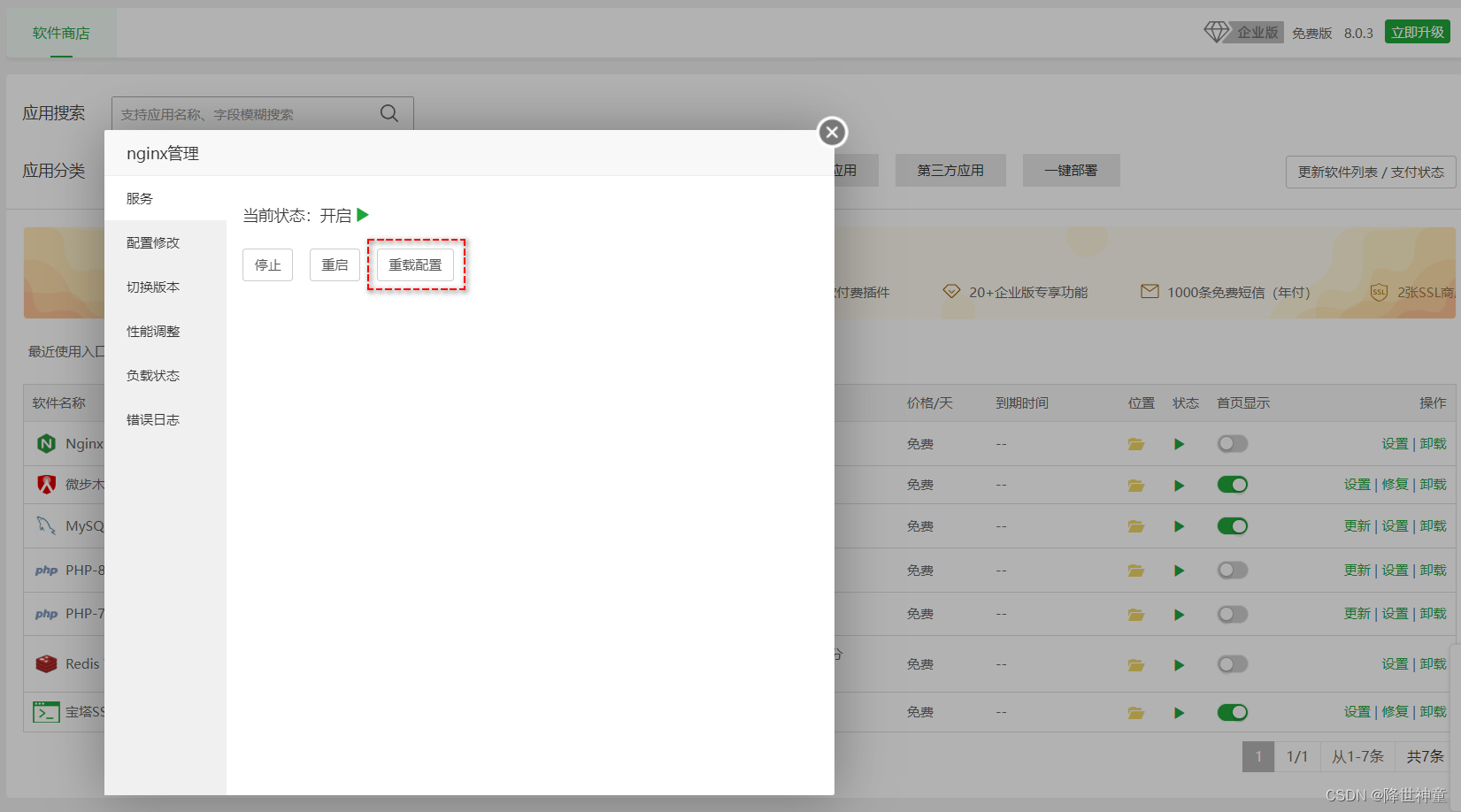
Task: Click the PHP-7 php icon
Action: coord(46,614)
